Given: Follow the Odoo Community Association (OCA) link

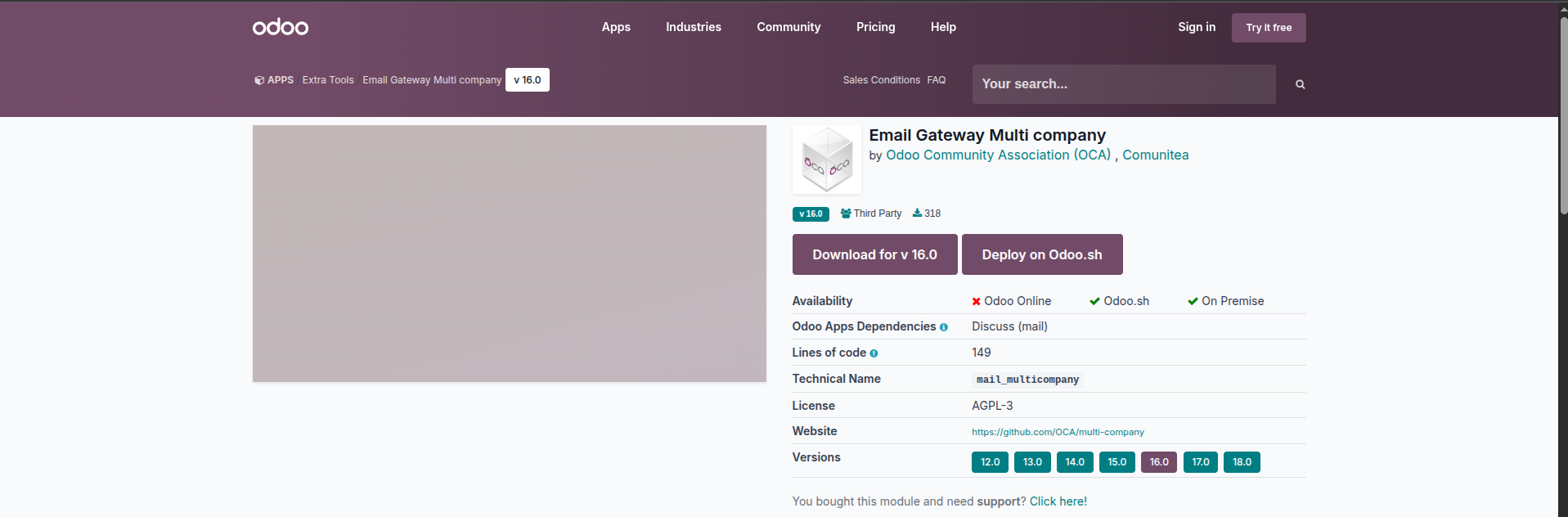Looking at the screenshot, I should (998, 155).
